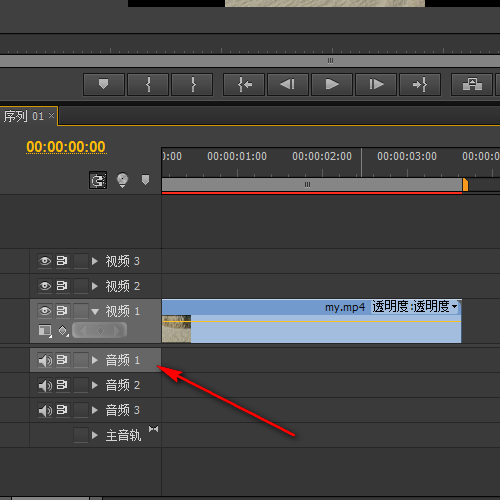Image resolution: width=500 pixels, height=500 pixels.
Task: Open show keyframes menu on 视频 1
Action: tap(63, 331)
